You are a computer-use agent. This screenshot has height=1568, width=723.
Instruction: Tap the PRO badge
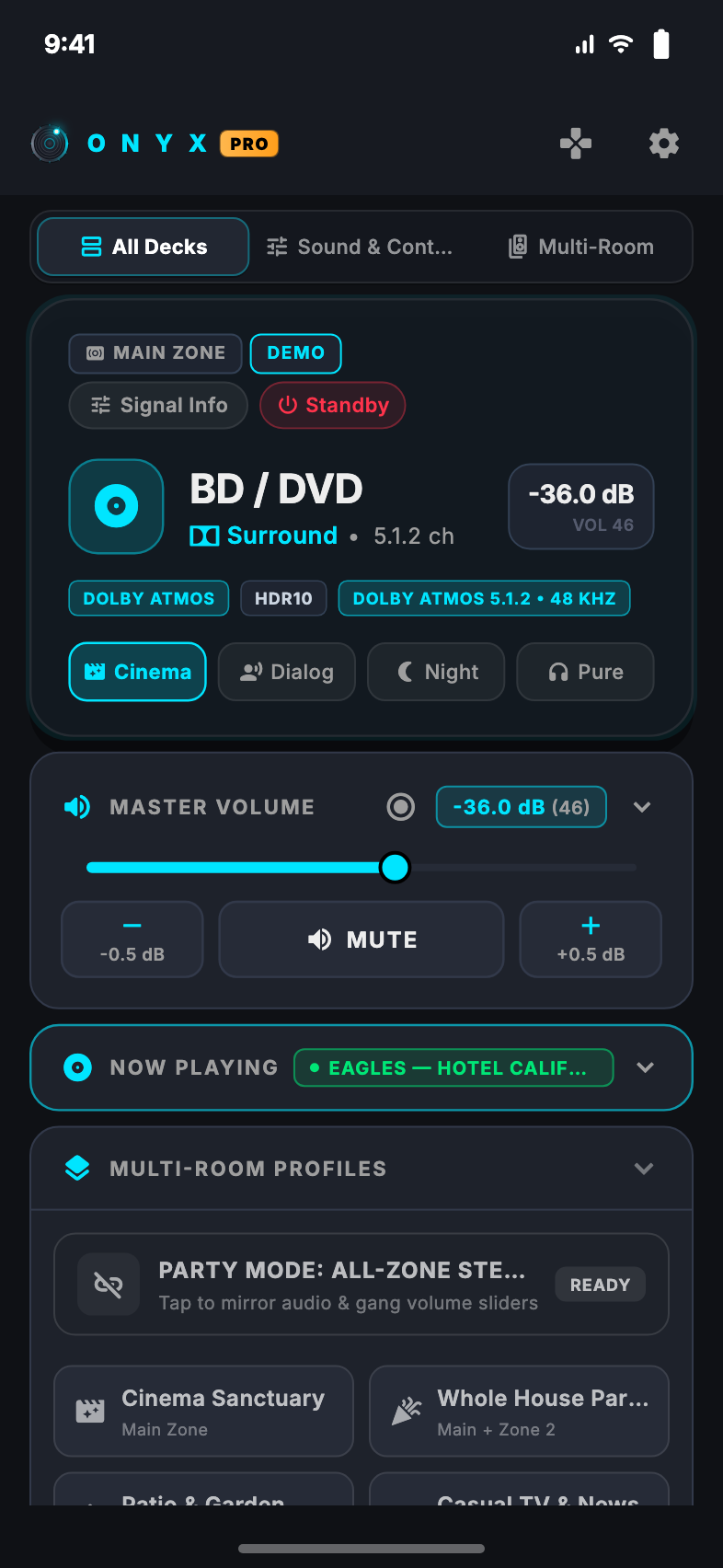coord(249,144)
